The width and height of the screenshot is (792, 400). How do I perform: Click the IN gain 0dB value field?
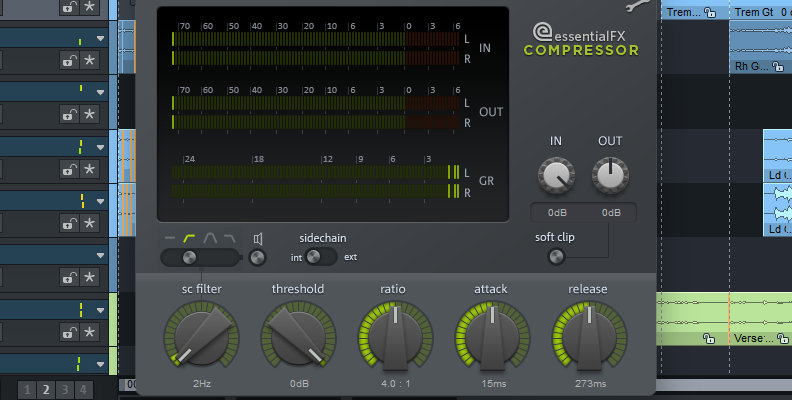[x=557, y=213]
